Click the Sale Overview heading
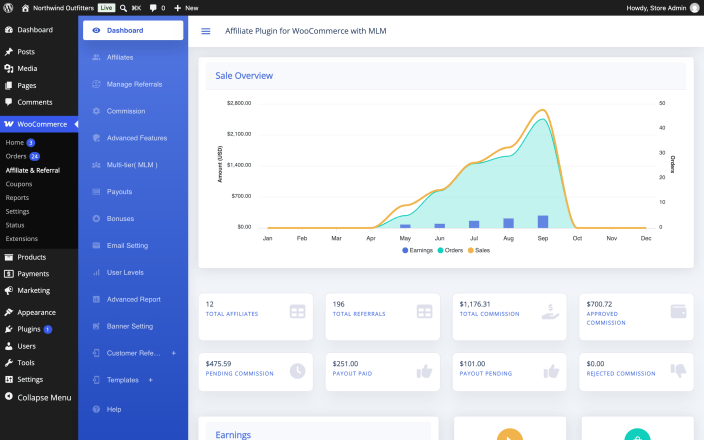704x440 pixels. pyautogui.click(x=244, y=76)
